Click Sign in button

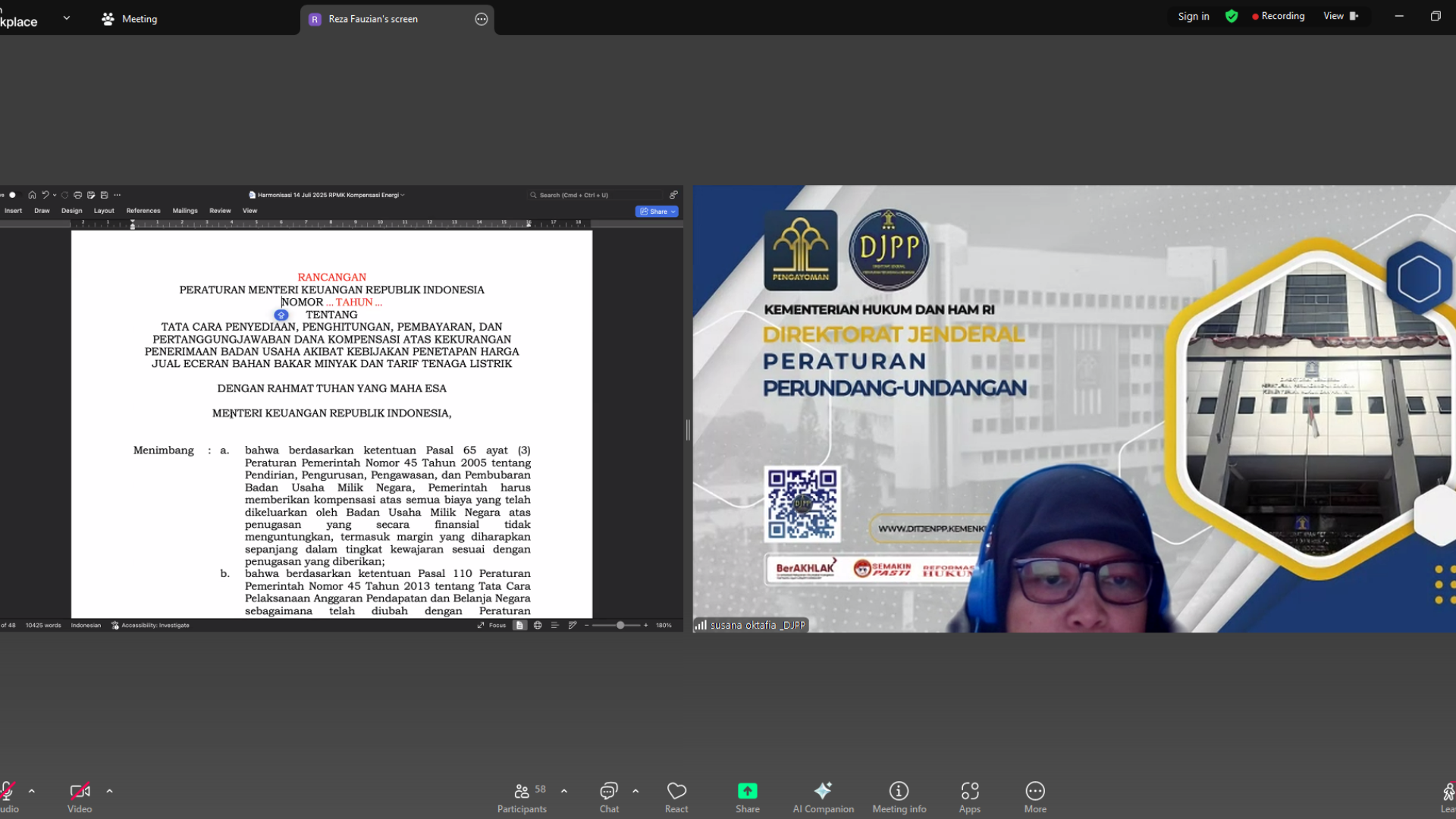[1194, 16]
